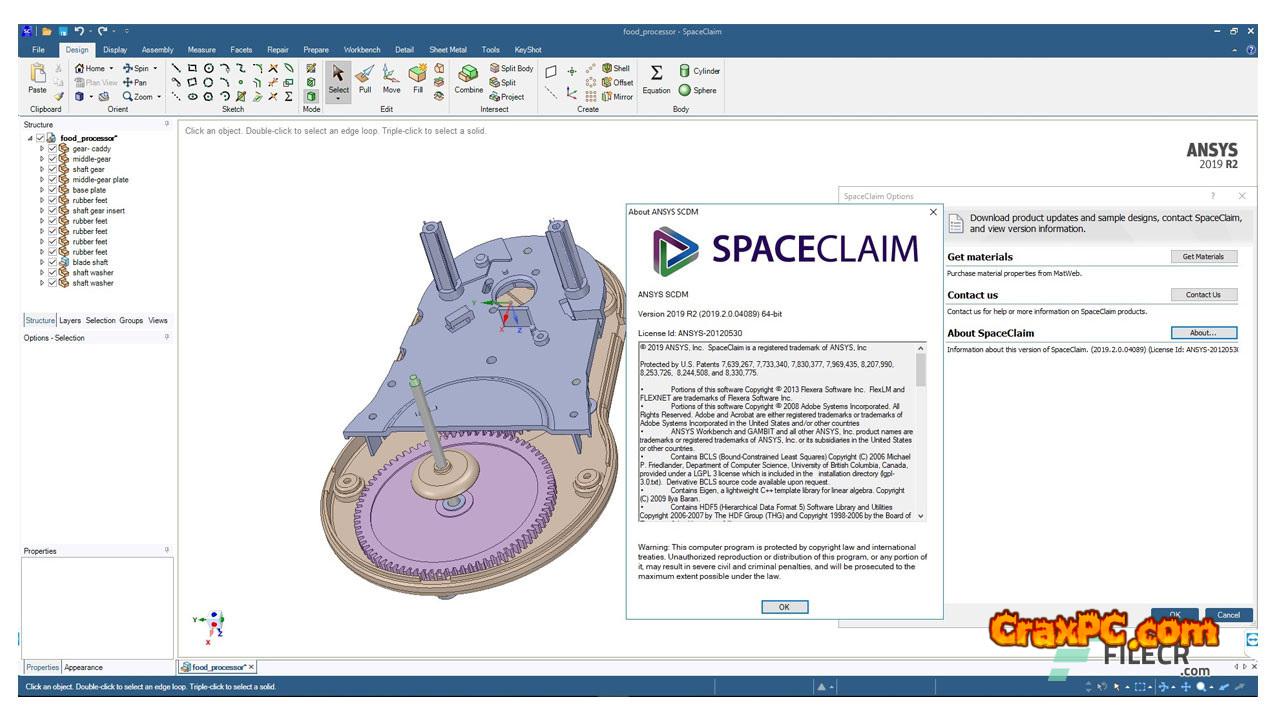The width and height of the screenshot is (1280, 720).
Task: Uncheck visibility of gear- caddy component
Action: [x=53, y=149]
